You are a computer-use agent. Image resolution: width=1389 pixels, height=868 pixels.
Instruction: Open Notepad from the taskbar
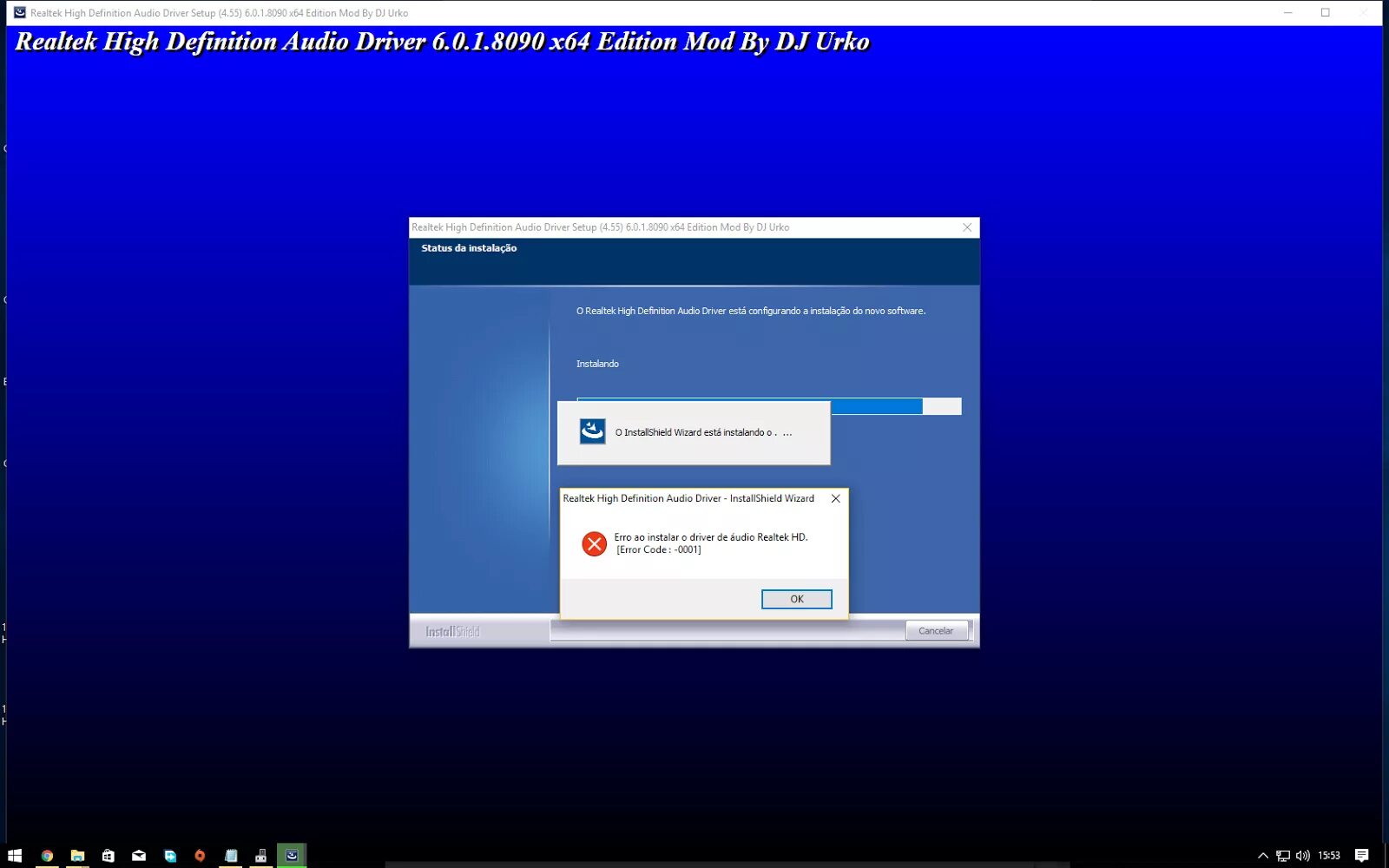[231, 855]
